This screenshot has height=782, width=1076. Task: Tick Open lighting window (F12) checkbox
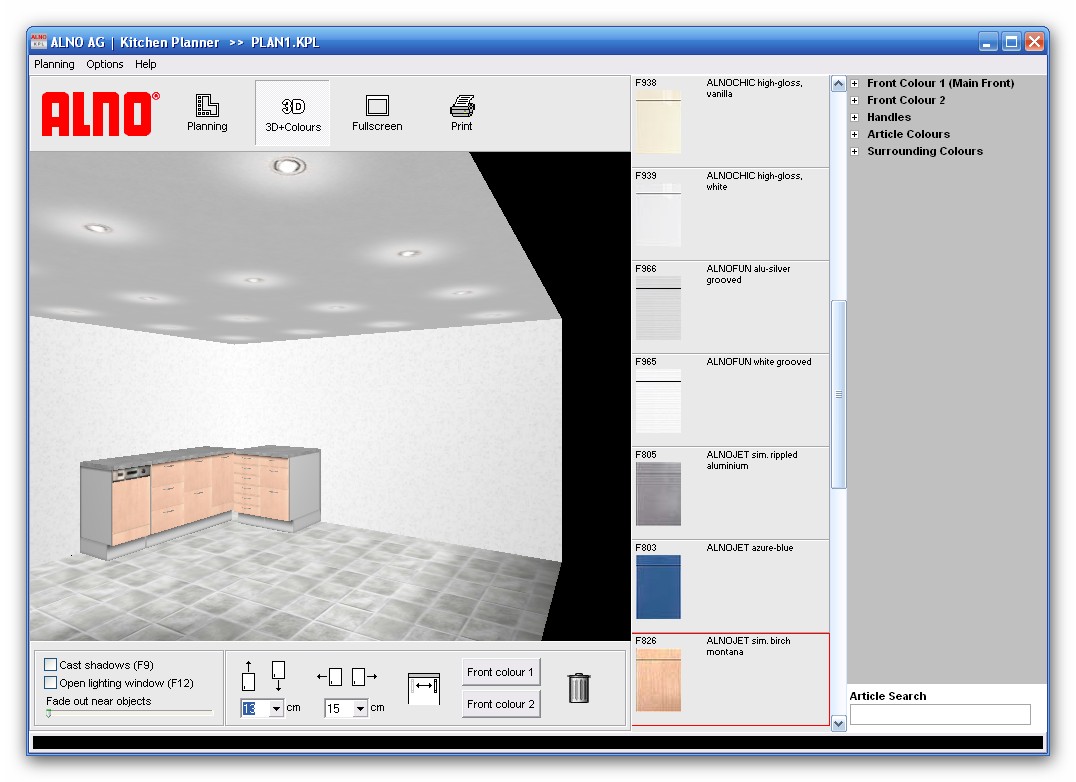coord(50,683)
